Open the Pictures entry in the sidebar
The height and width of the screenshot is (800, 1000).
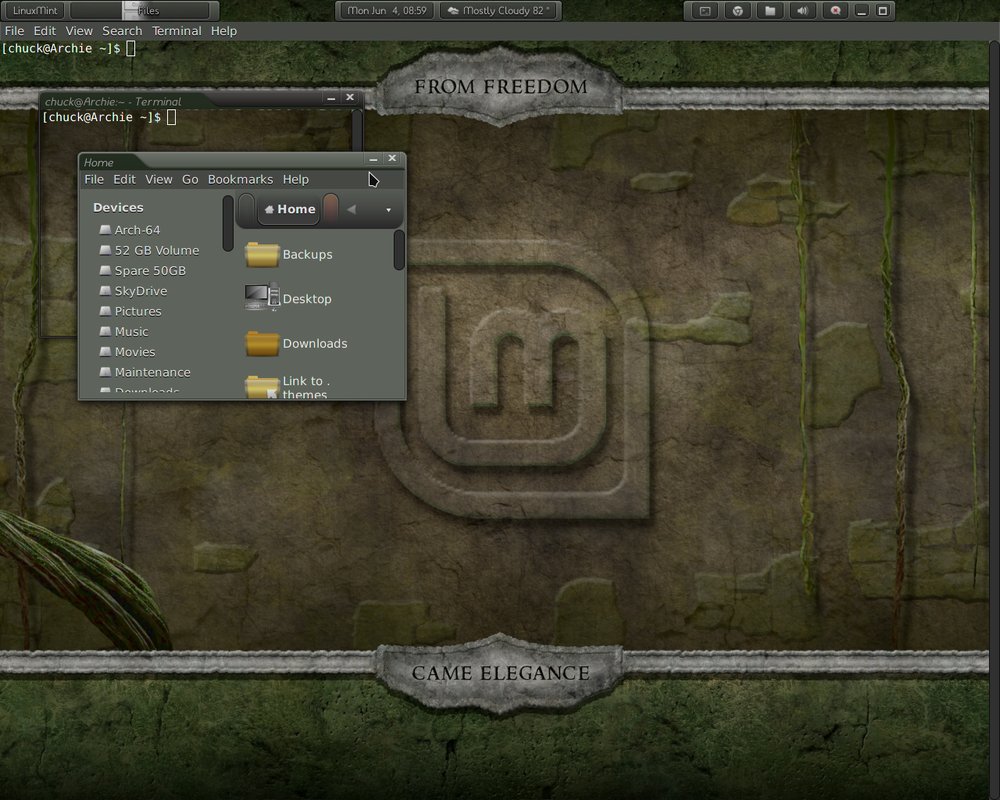pyautogui.click(x=131, y=311)
